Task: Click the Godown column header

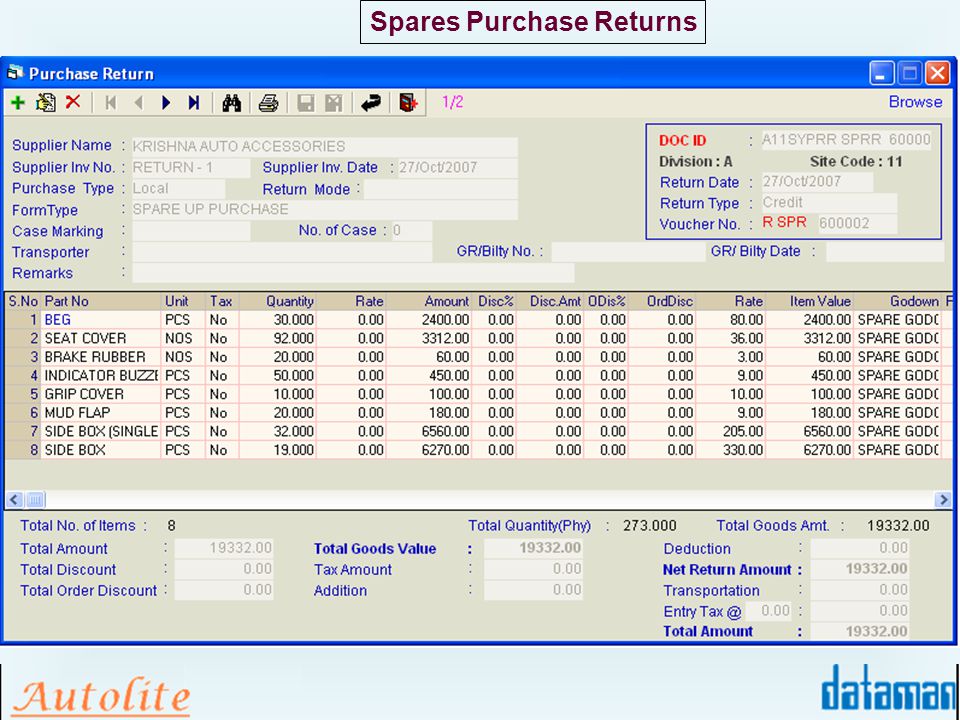Action: click(899, 301)
